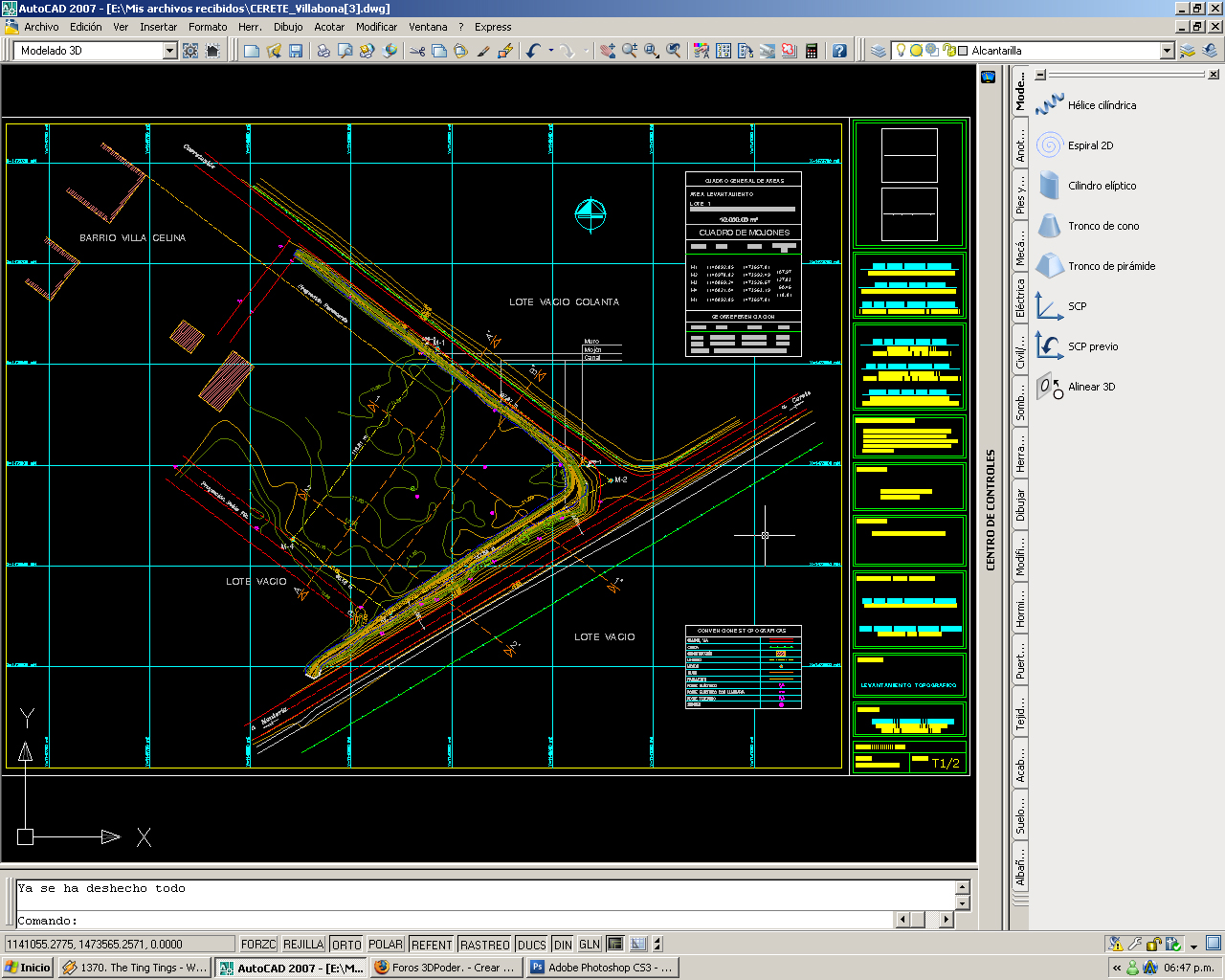
Task: Activate Zoom Realtime magnifier tool
Action: point(630,51)
